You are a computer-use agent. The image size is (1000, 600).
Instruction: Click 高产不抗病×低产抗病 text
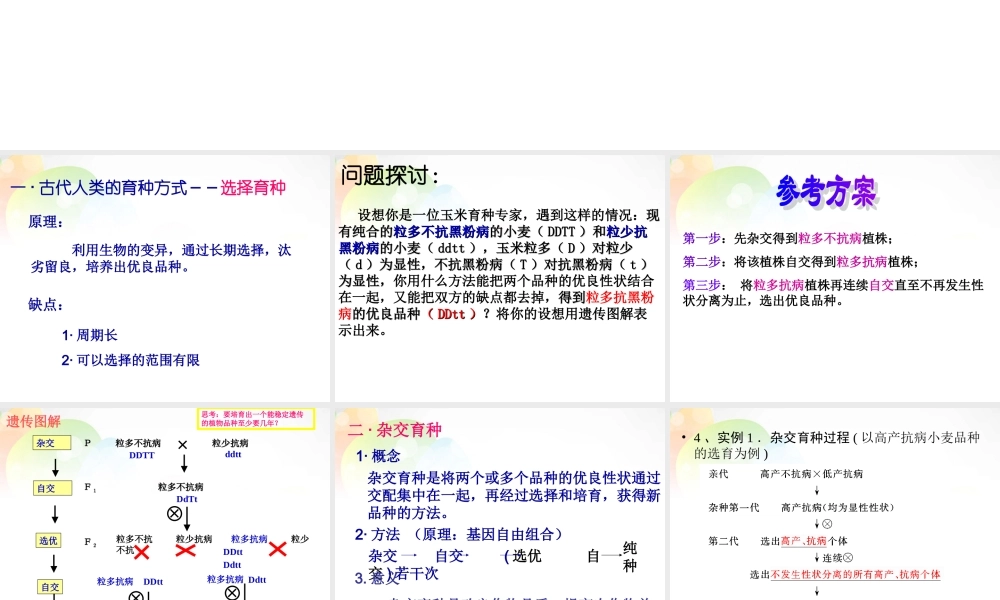811,474
